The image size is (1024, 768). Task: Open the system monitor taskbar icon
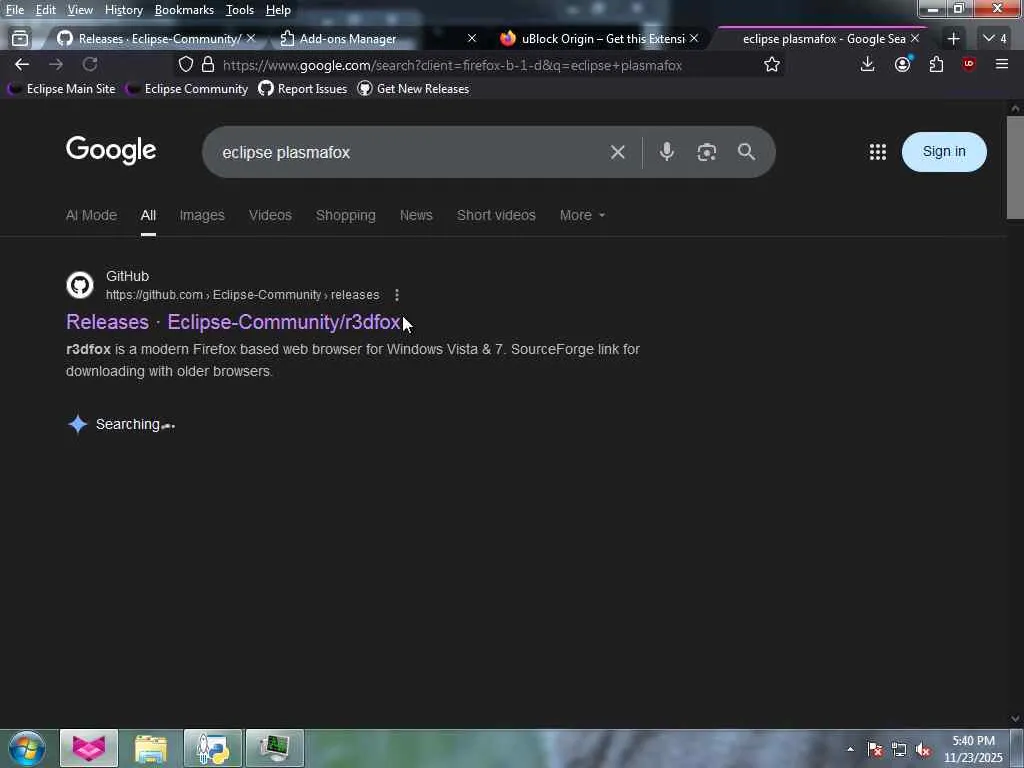pos(275,748)
